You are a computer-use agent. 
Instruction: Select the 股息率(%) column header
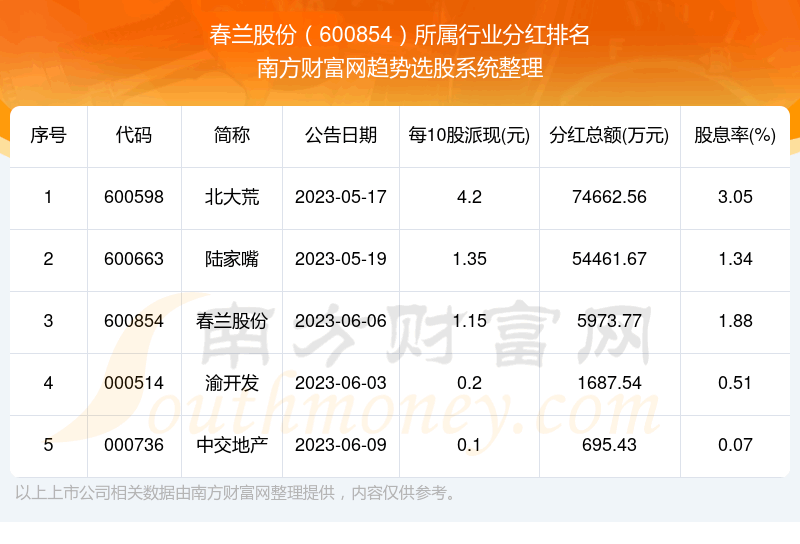click(735, 135)
